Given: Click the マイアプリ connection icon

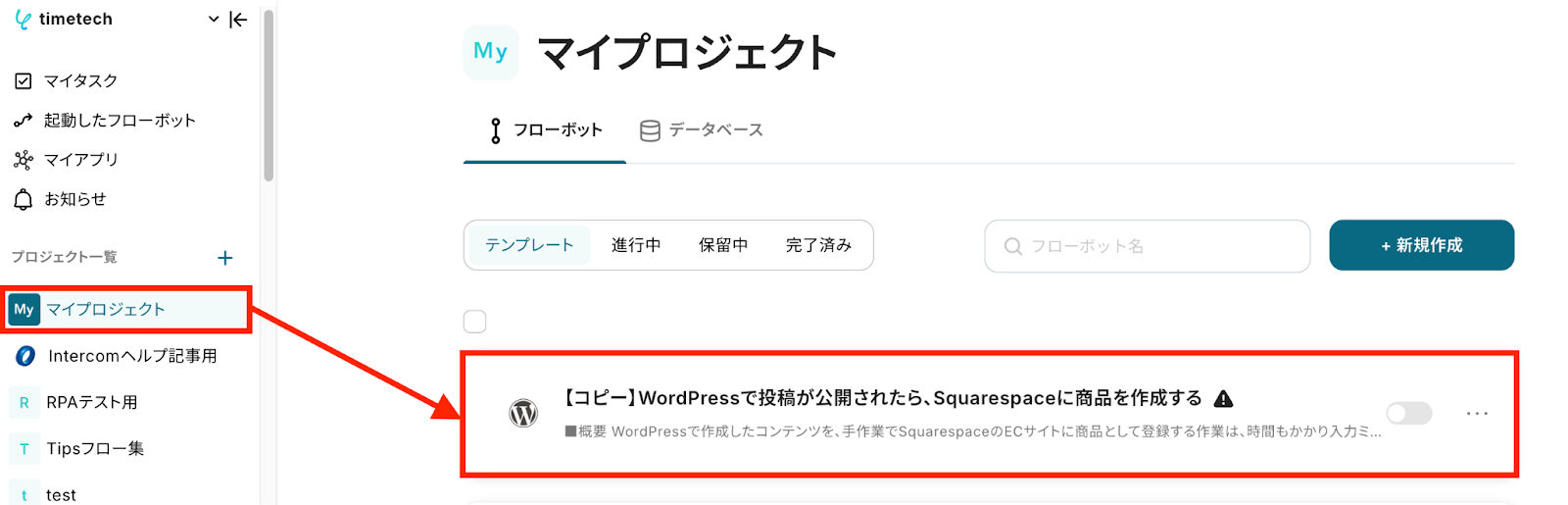Looking at the screenshot, I should 24,160.
